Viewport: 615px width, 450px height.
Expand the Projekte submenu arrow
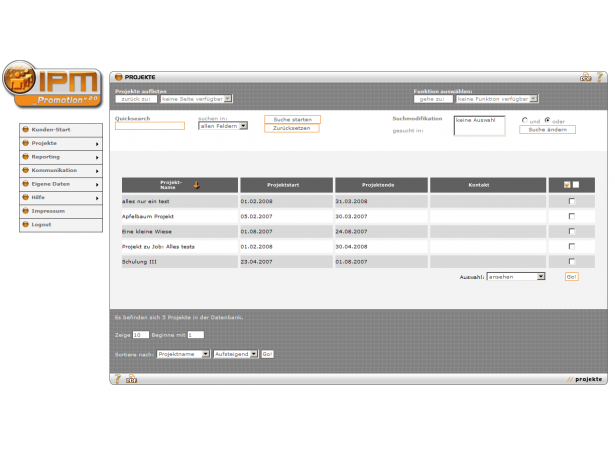[x=97, y=144]
